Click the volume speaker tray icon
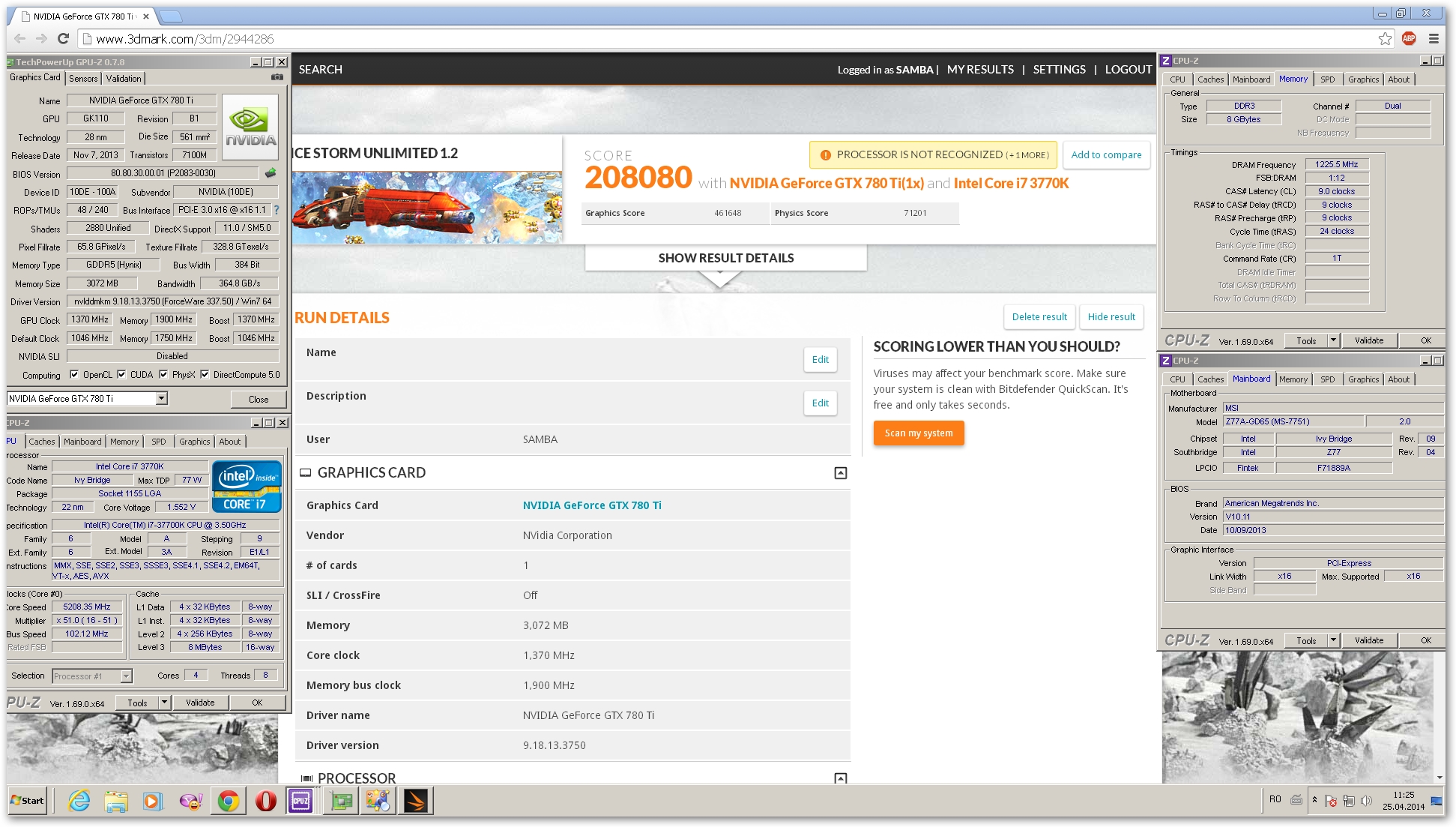This screenshot has width=1456, height=827. pos(1367,801)
